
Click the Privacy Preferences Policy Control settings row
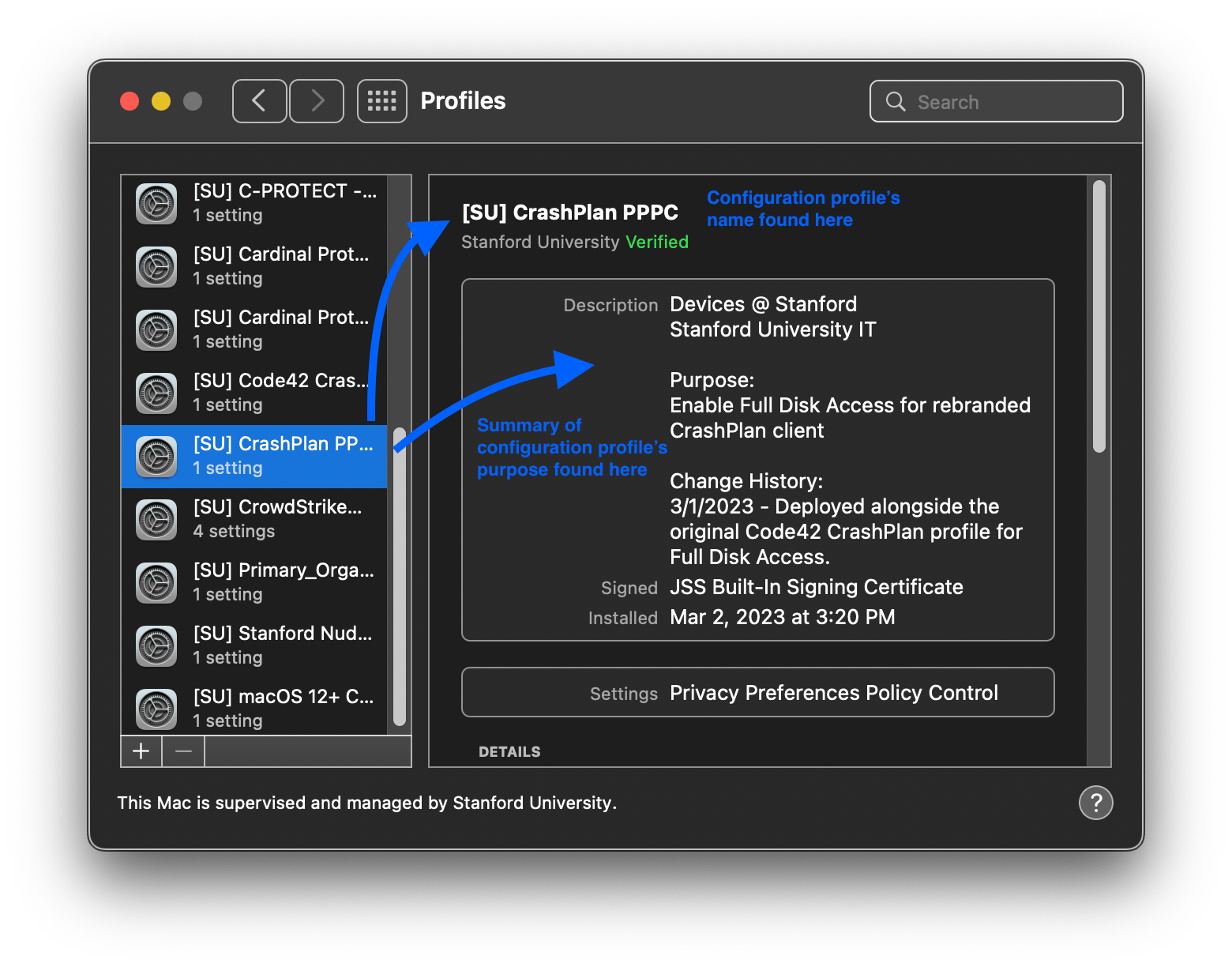coord(757,692)
